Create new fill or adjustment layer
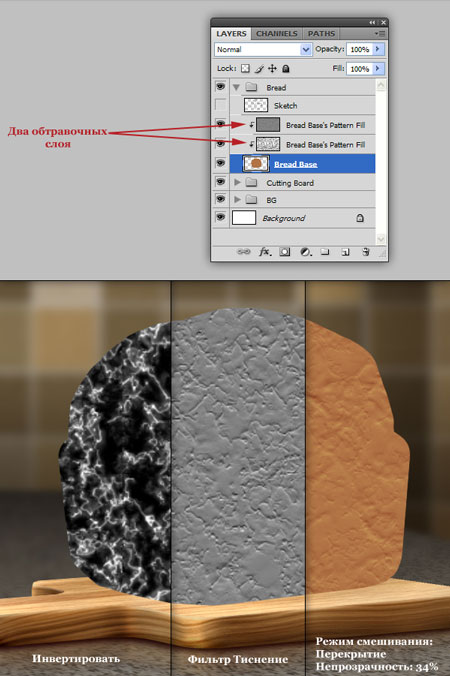Viewport: 450px width, 676px height. [306, 252]
